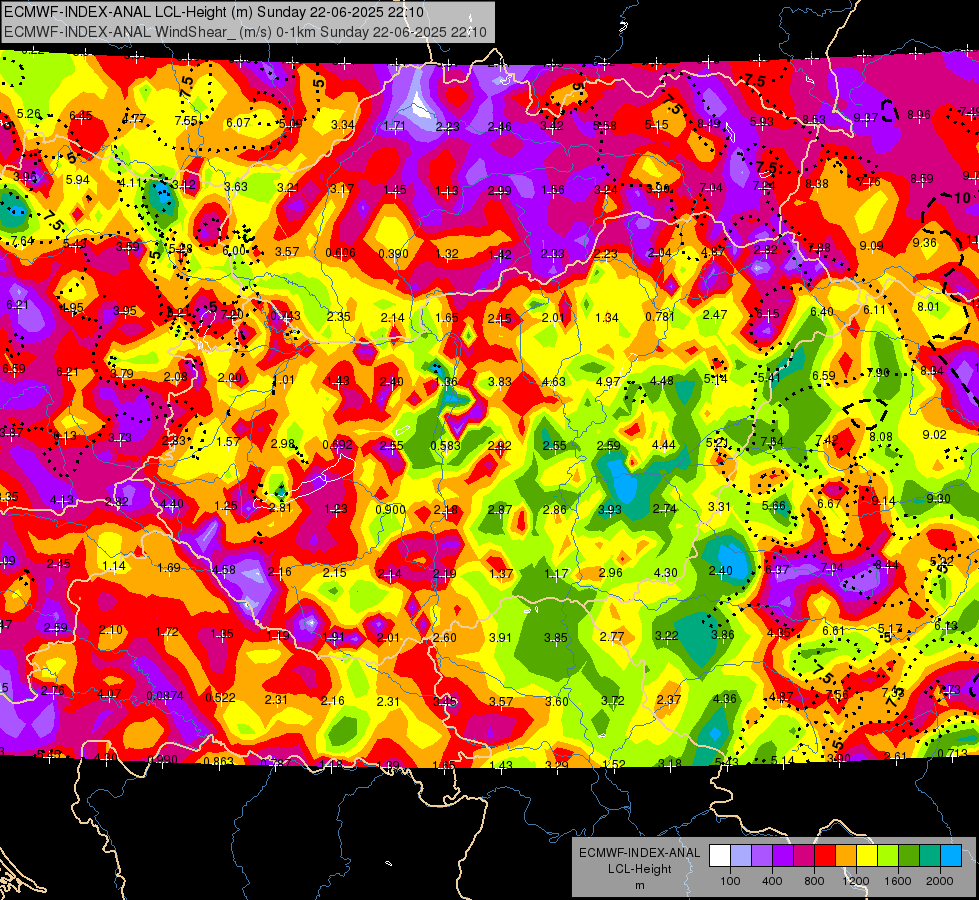
Task: Pick the map value 4.36
Action: click(724, 698)
